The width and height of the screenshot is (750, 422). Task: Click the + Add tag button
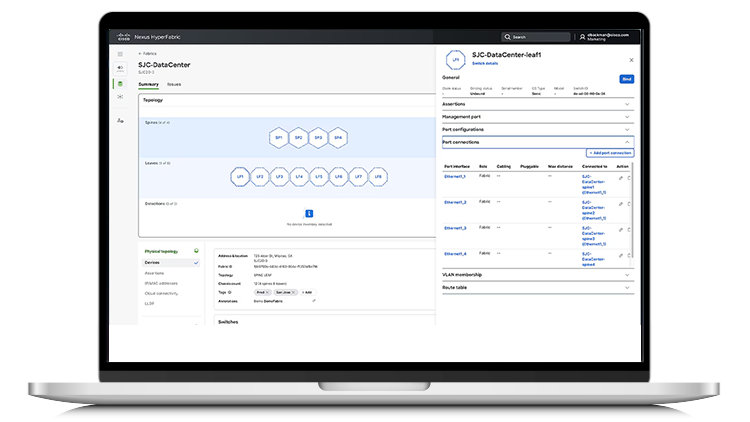308,292
